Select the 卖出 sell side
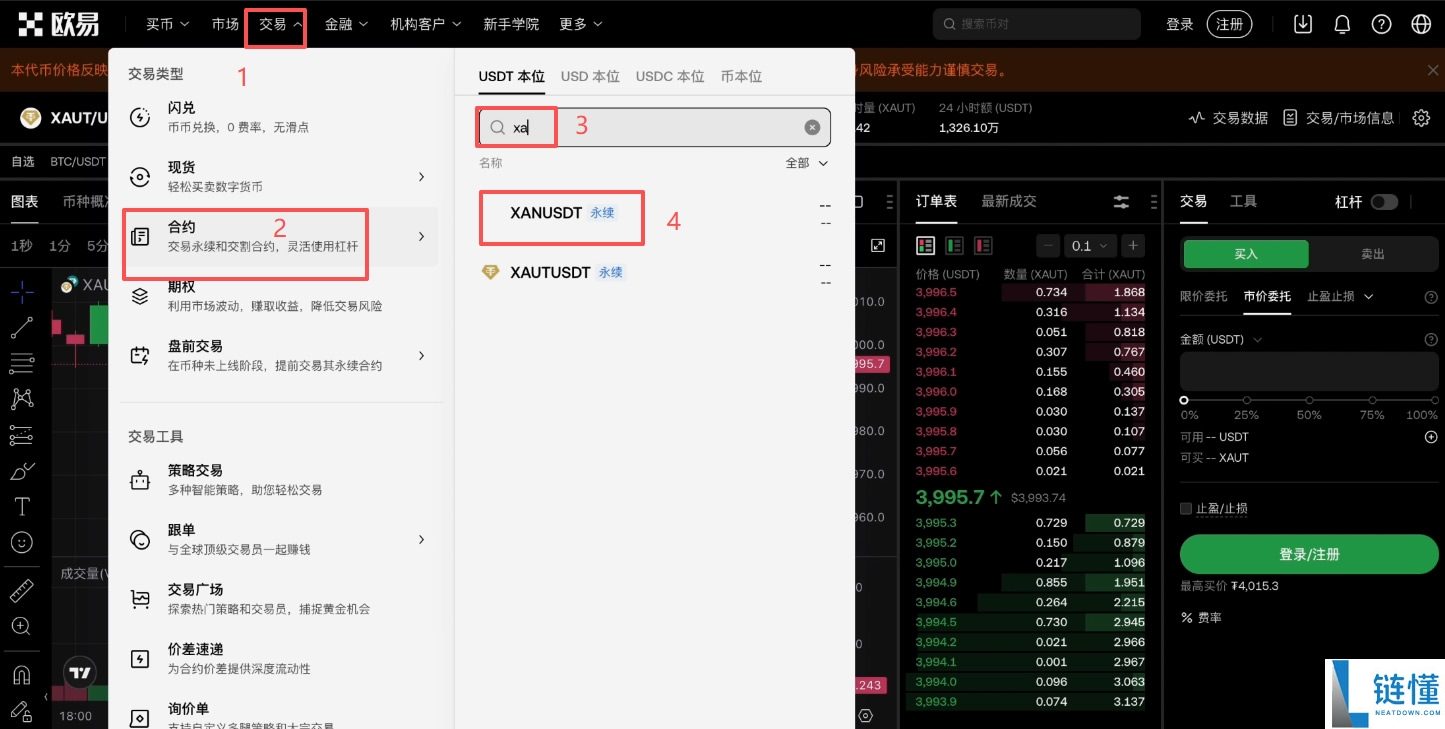 (1373, 254)
